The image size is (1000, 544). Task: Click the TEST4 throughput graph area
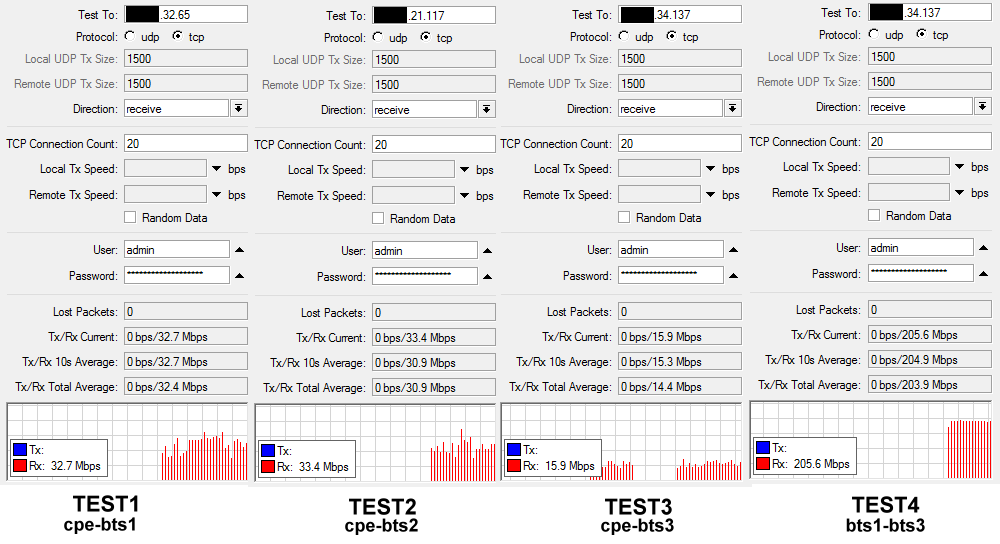[871, 440]
